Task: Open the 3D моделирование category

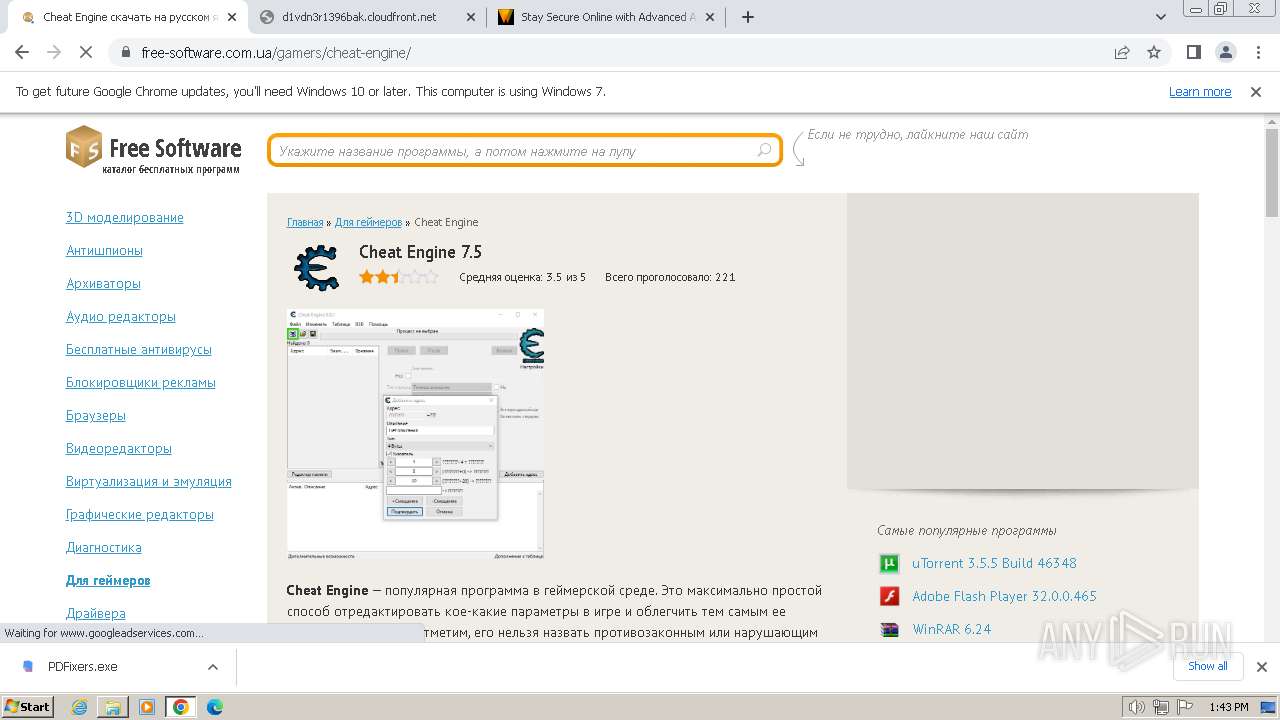Action: (125, 217)
